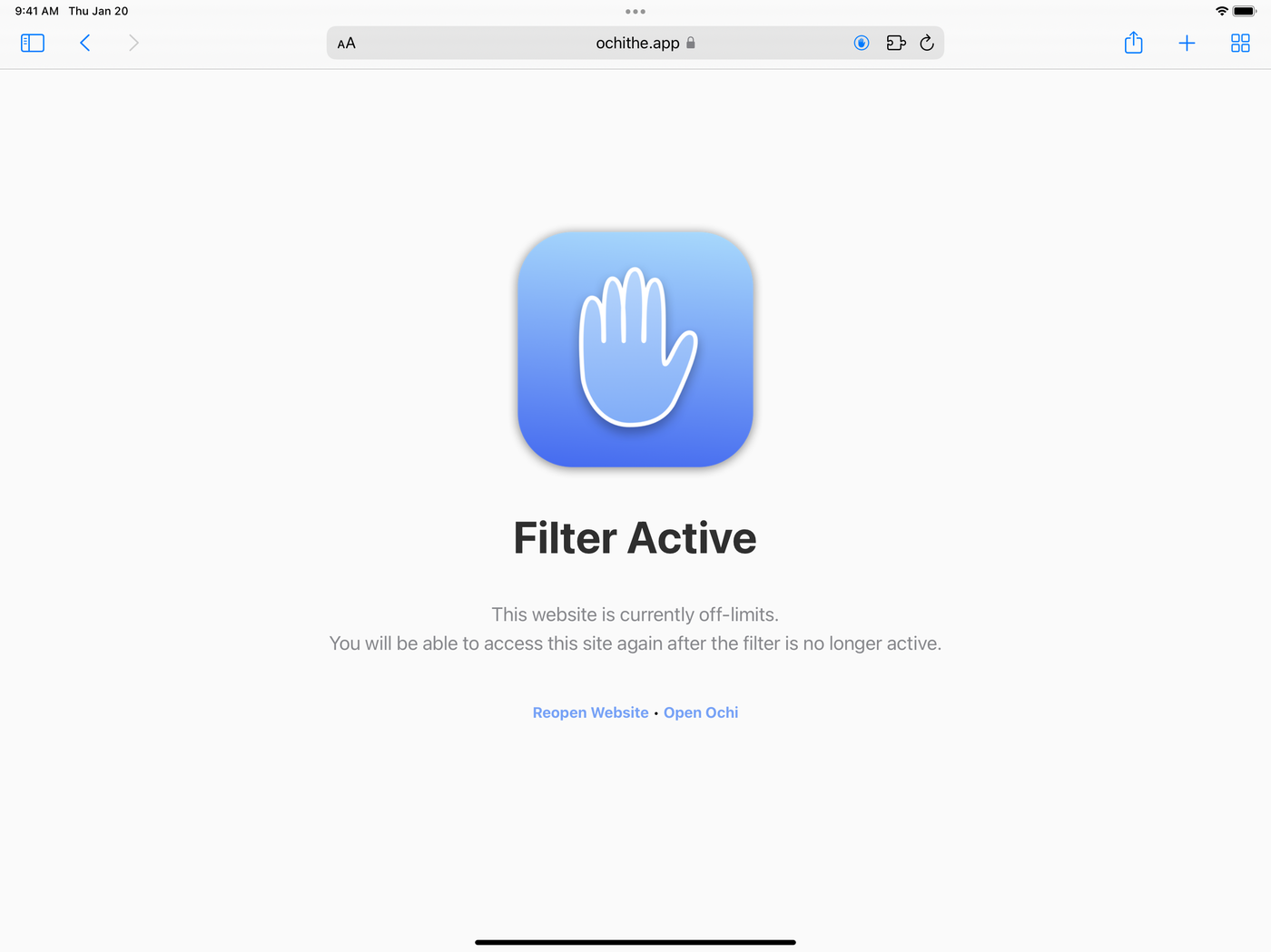Tap the large Ochi hand app icon
The height and width of the screenshot is (952, 1271).
635,348
